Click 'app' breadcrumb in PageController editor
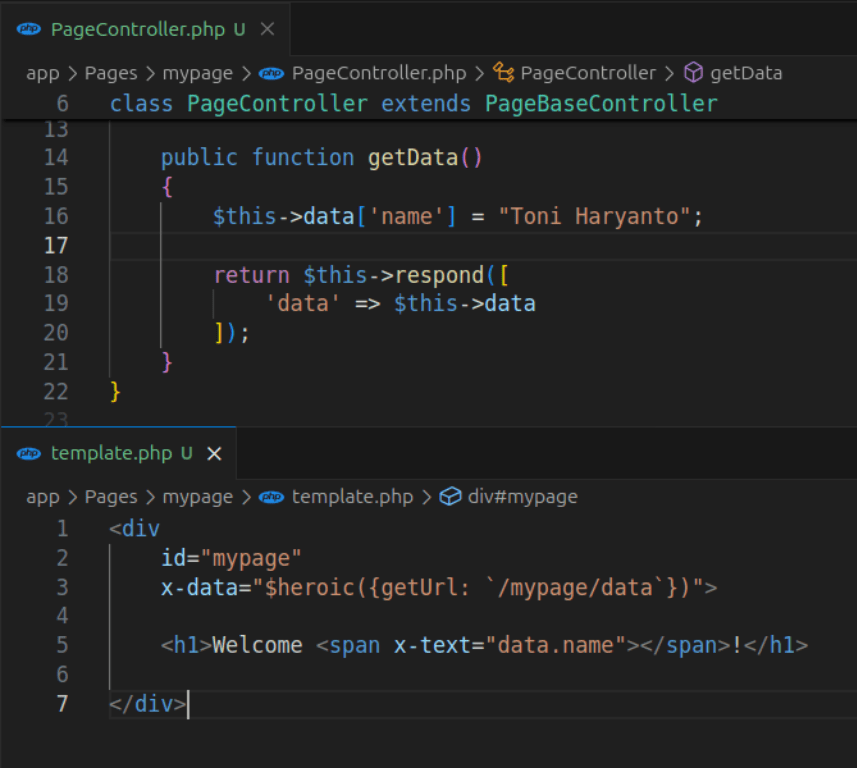Viewport: 857px width, 768px height. tap(43, 73)
